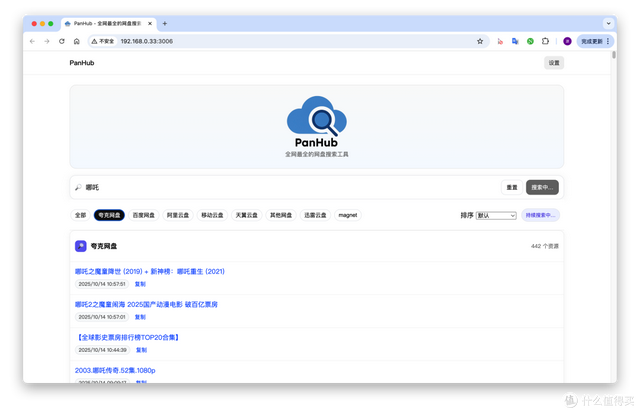
Task: Select the 全部 filter tab
Action: pos(80,215)
